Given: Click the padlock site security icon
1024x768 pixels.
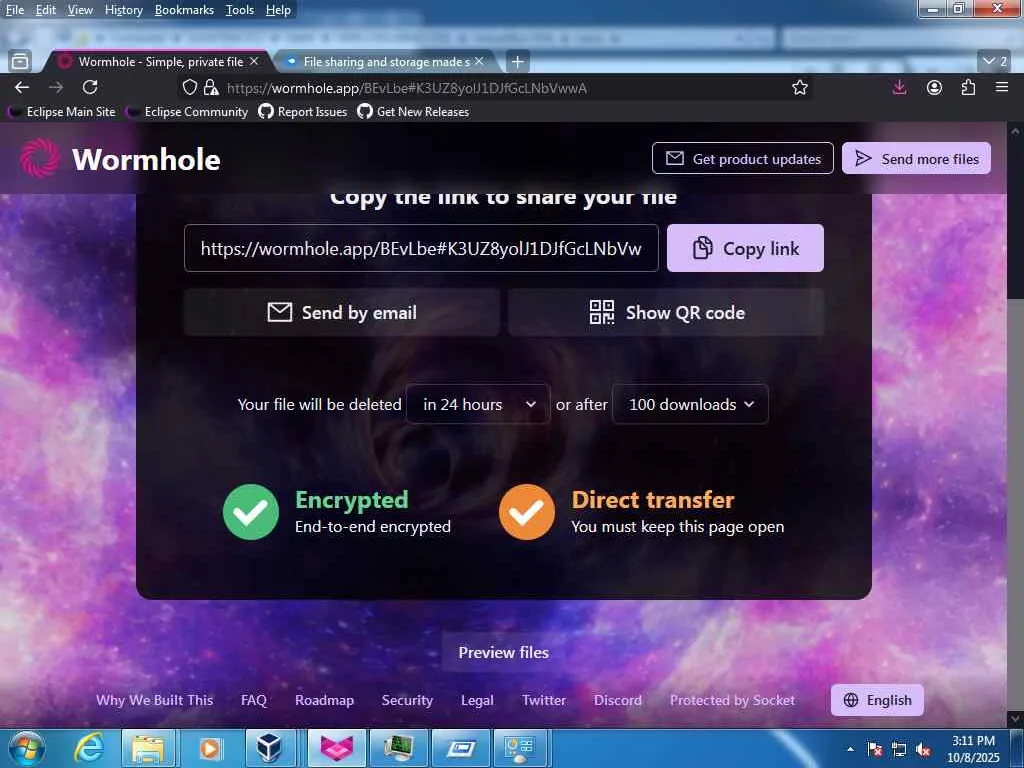Looking at the screenshot, I should 210,88.
